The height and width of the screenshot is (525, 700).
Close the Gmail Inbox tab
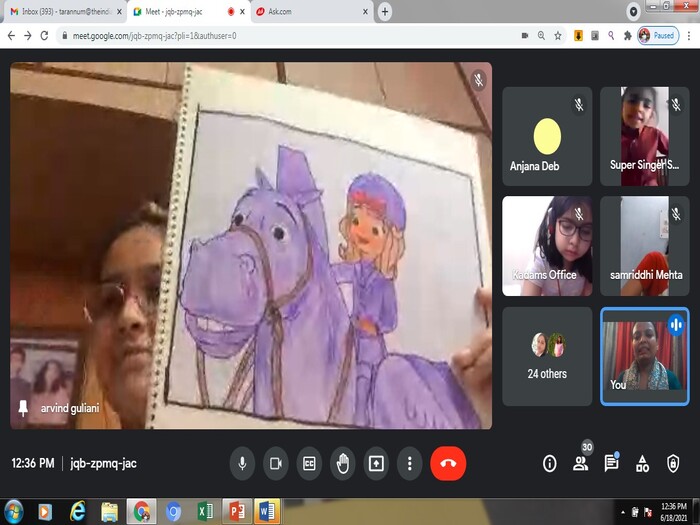pyautogui.click(x=119, y=12)
